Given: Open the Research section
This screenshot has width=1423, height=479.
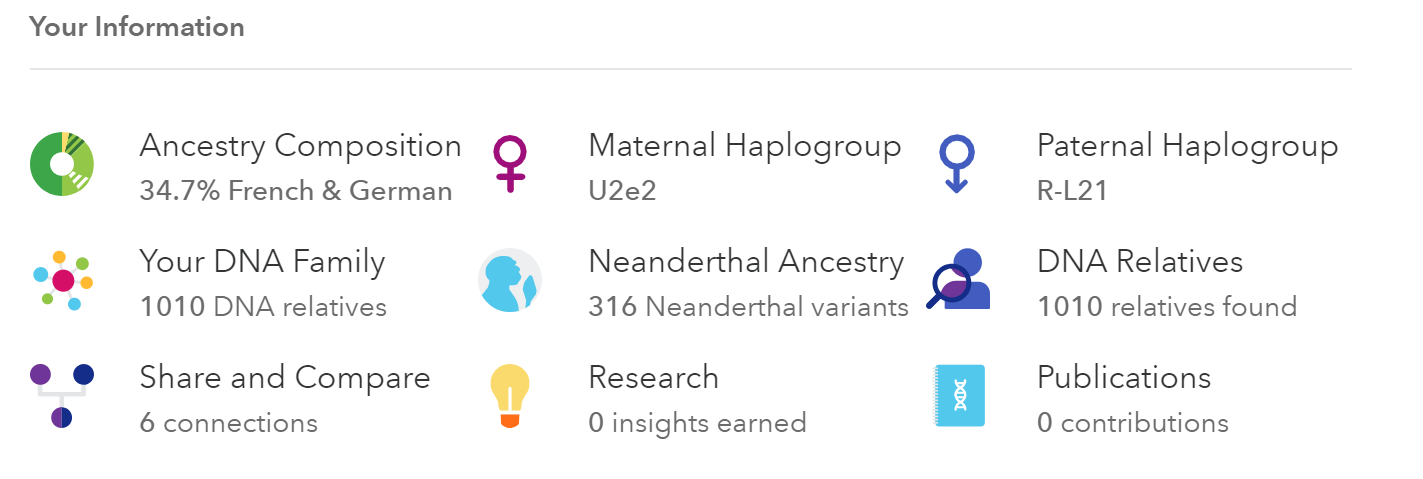Looking at the screenshot, I should pyautogui.click(x=653, y=378).
